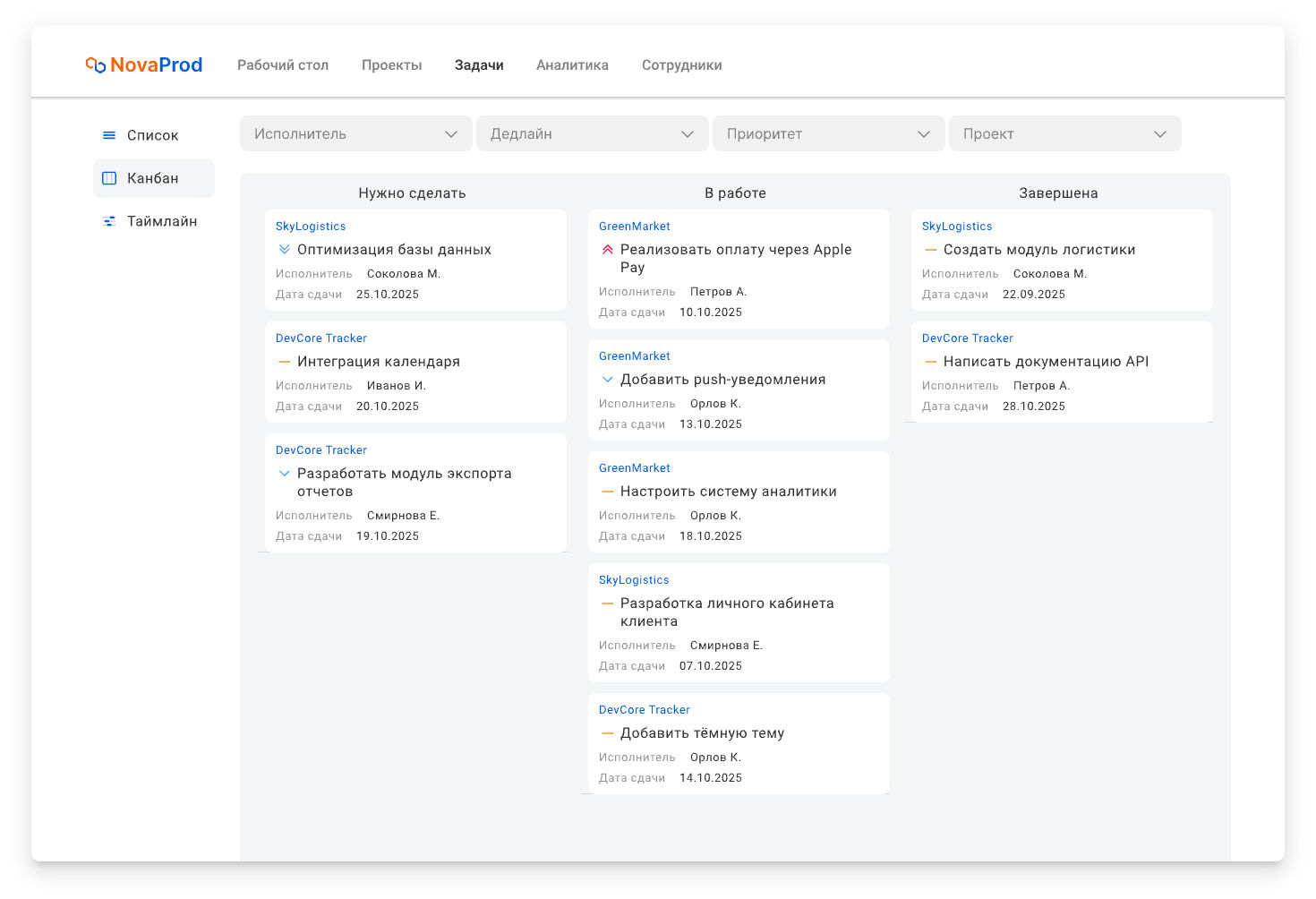Open task Разработать модуль экспорта отчетов
This screenshot has height=899, width=1316.
click(x=405, y=483)
